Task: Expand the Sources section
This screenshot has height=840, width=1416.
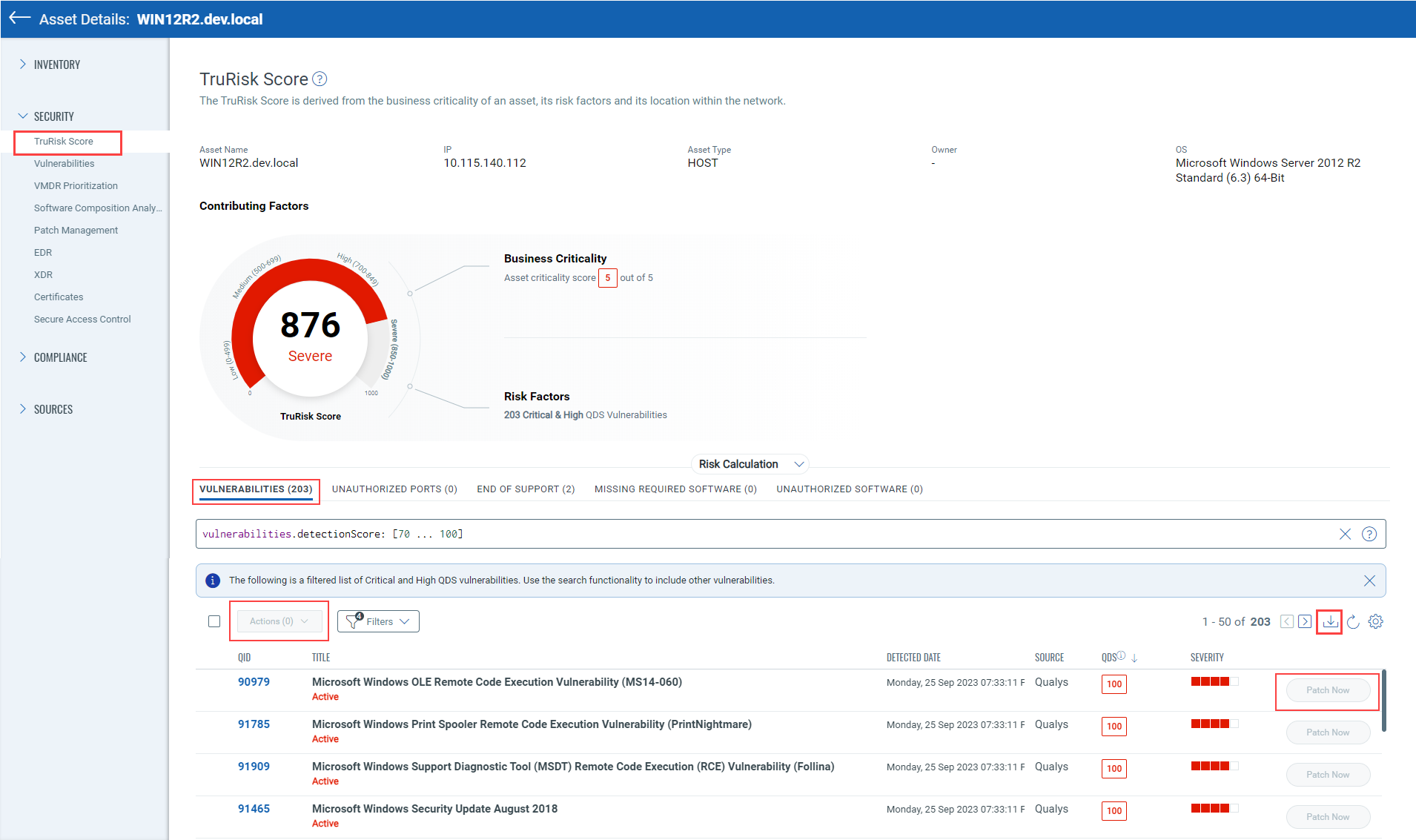Action: coord(46,409)
